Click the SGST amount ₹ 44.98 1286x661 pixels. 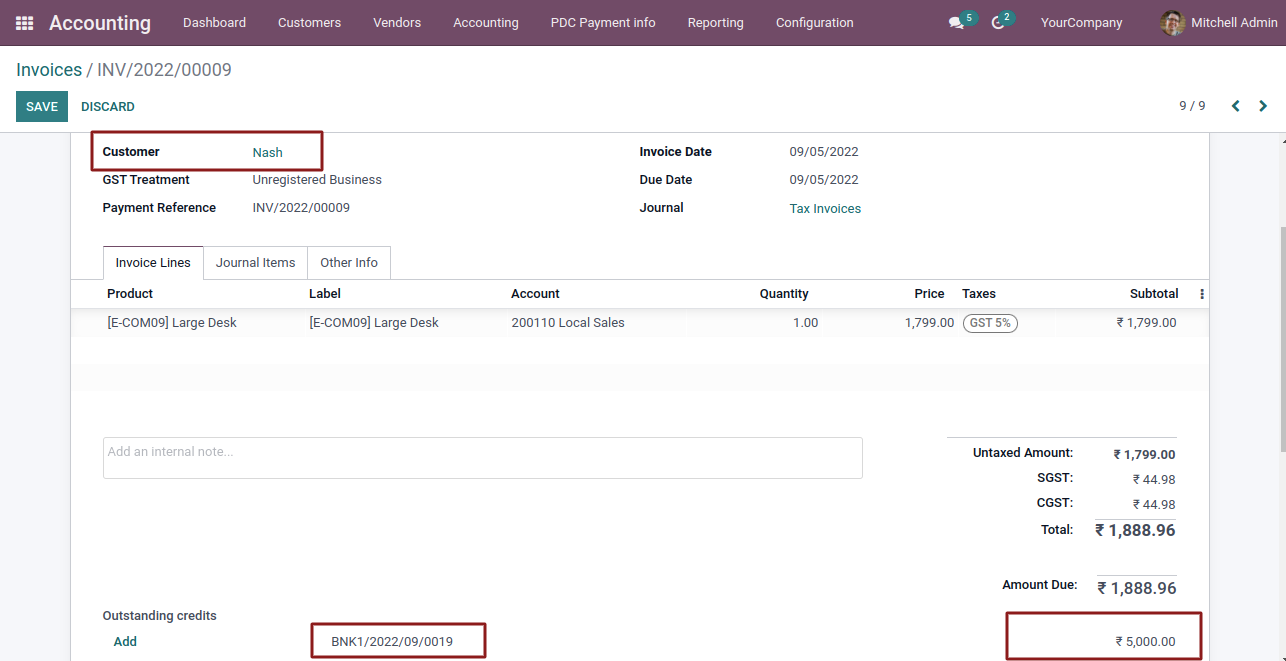point(1154,480)
